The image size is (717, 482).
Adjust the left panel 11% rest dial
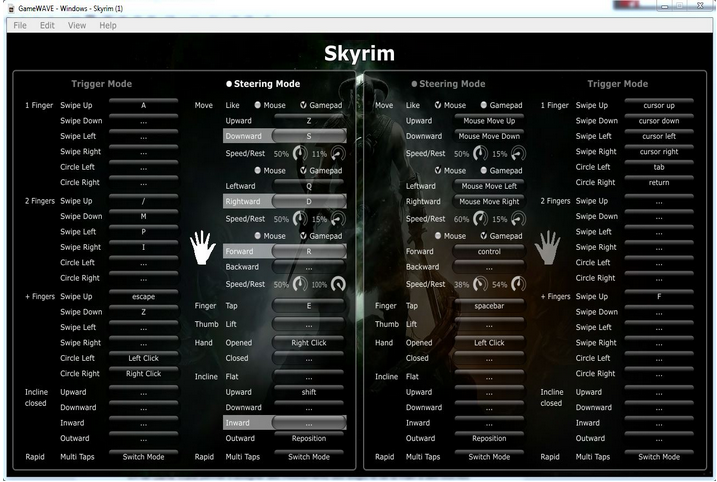[x=338, y=154]
